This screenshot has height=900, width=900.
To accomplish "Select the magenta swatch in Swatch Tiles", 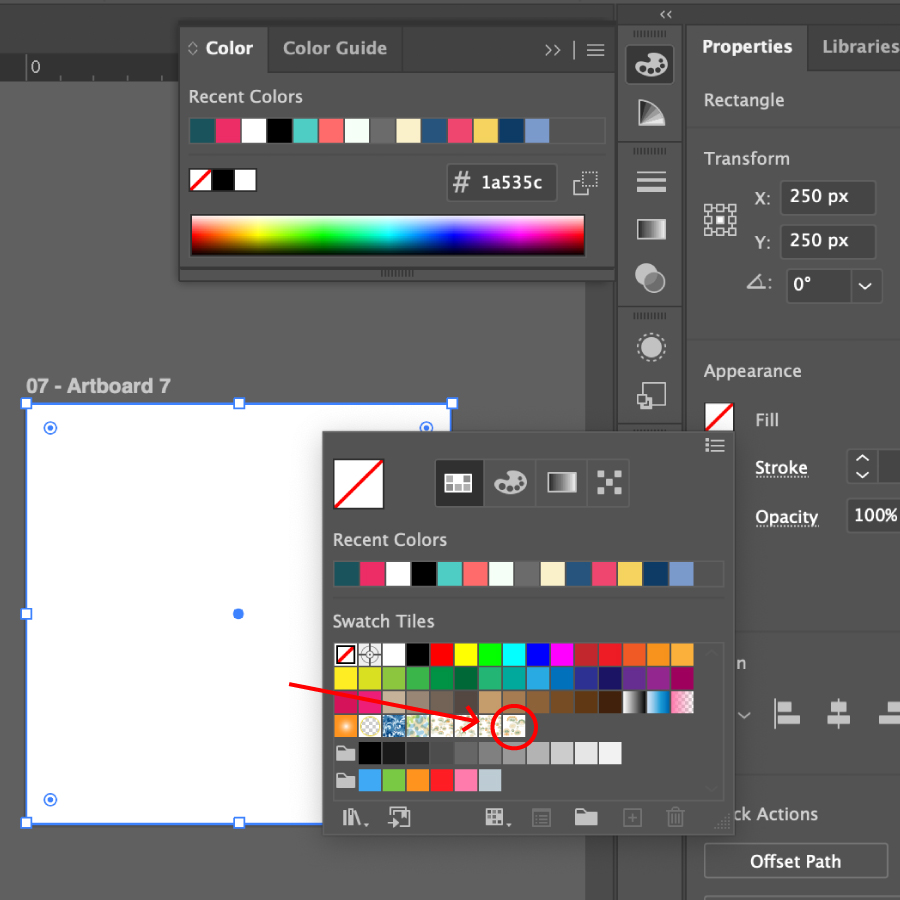I will click(x=562, y=654).
